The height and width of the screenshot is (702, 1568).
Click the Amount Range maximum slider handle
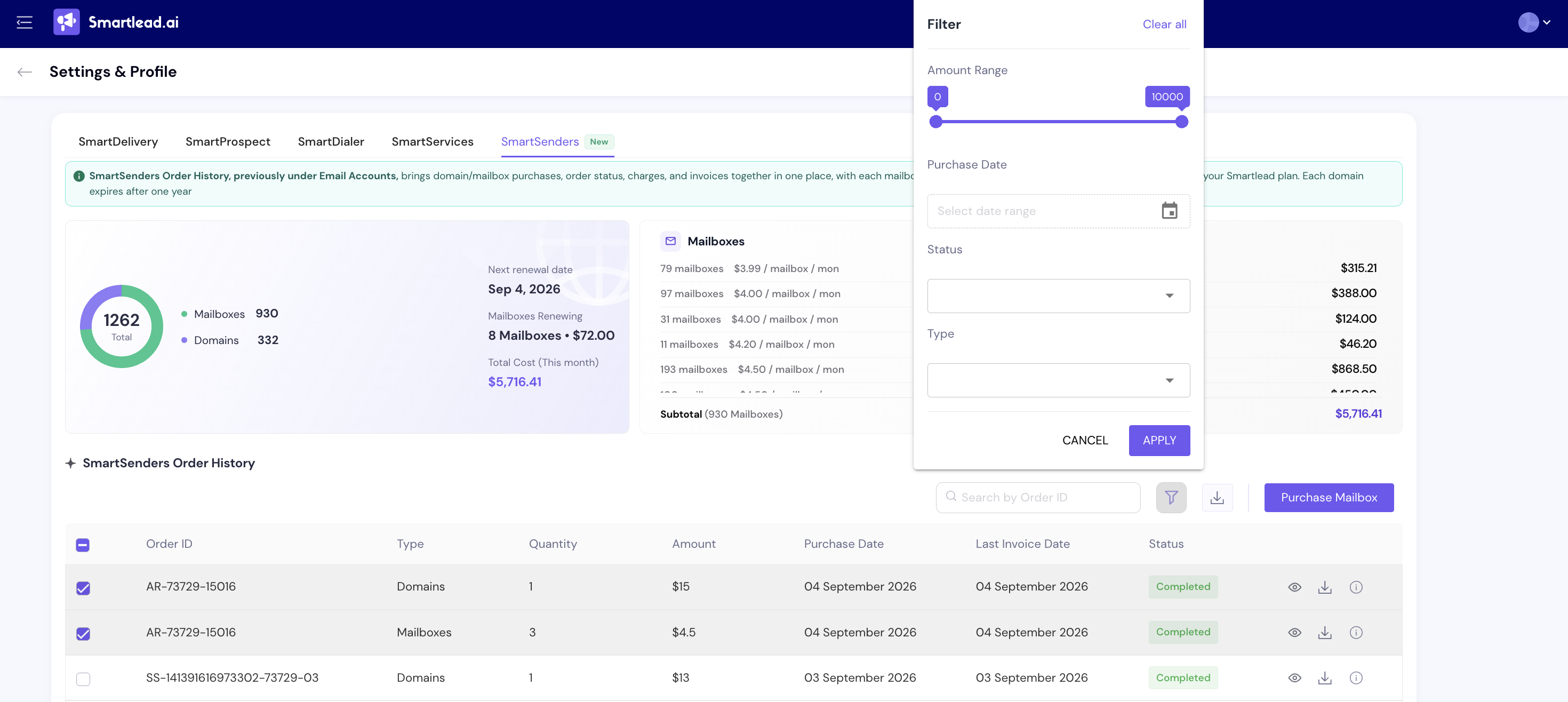1181,122
